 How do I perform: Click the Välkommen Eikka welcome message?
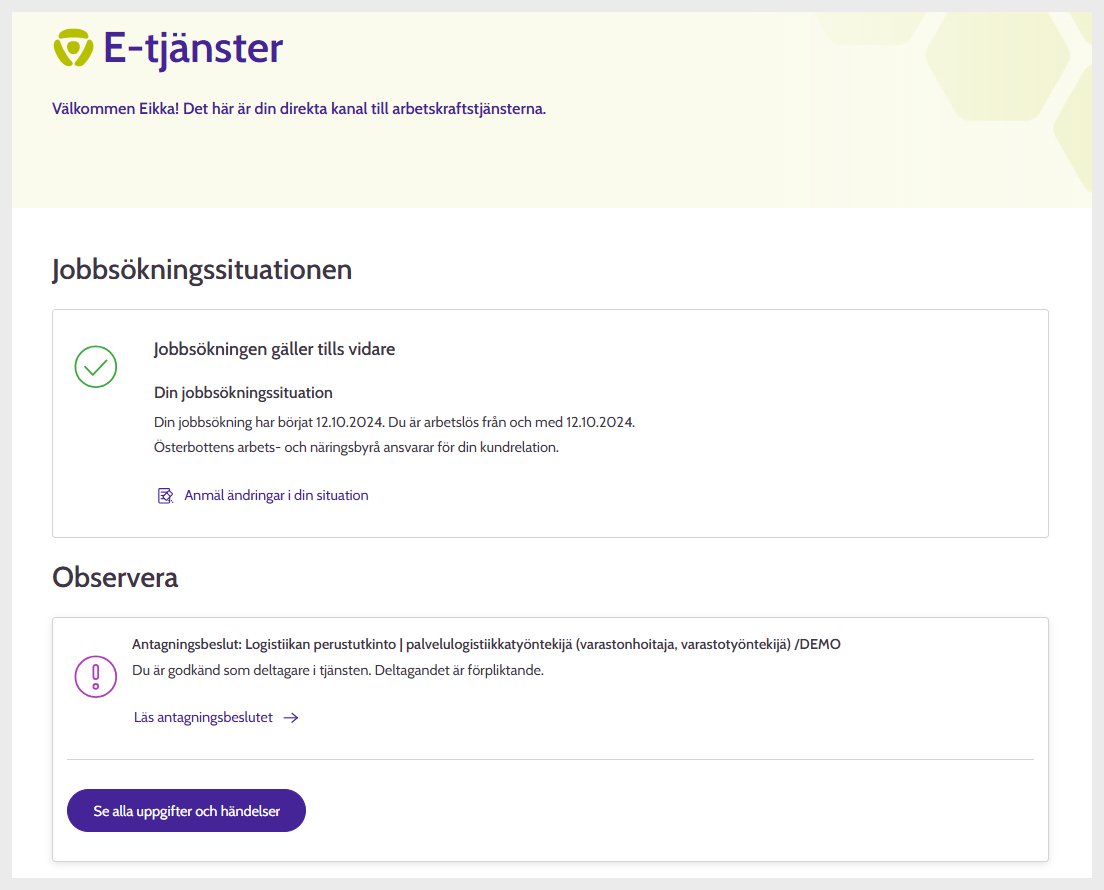pyautogui.click(x=299, y=108)
